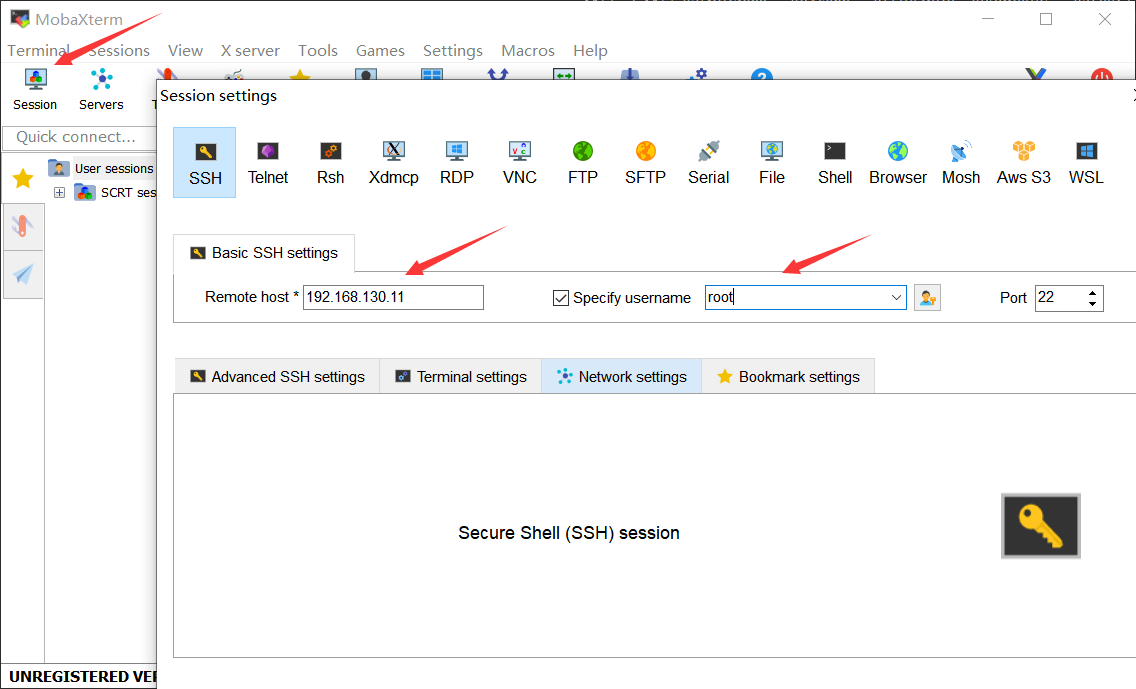This screenshot has width=1136, height=689.
Task: Switch to Advanced SSH settings tab
Action: click(277, 377)
